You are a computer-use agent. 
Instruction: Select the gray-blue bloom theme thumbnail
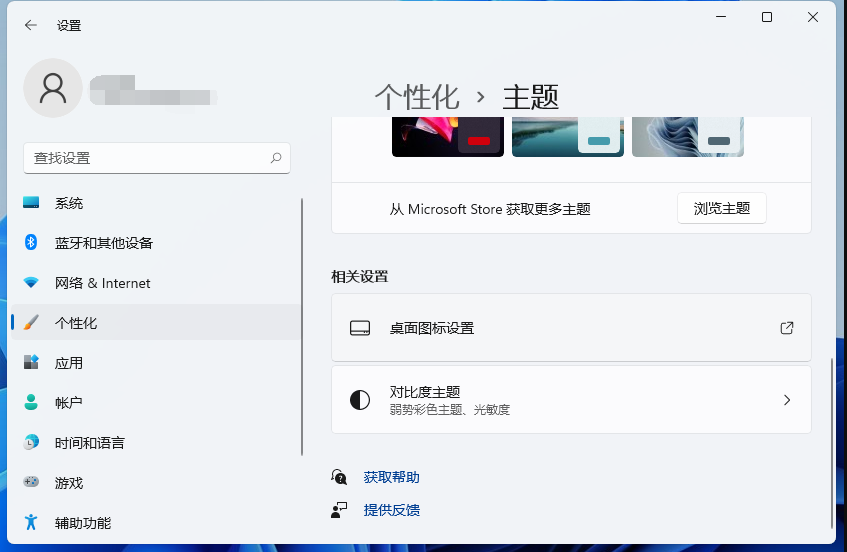point(688,137)
